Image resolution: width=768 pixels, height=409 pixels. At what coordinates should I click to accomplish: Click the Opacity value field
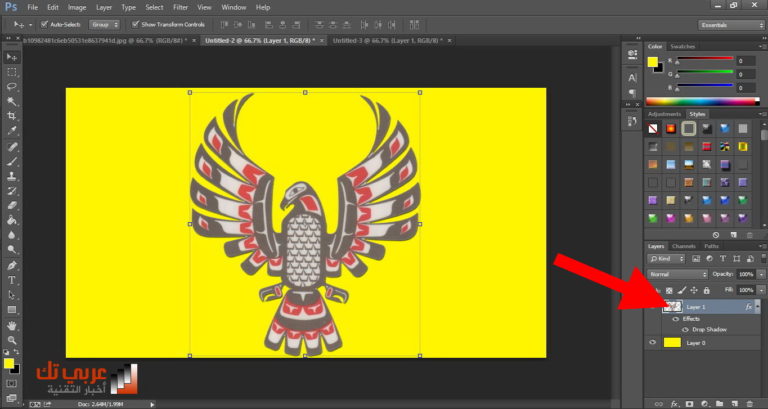coord(745,274)
